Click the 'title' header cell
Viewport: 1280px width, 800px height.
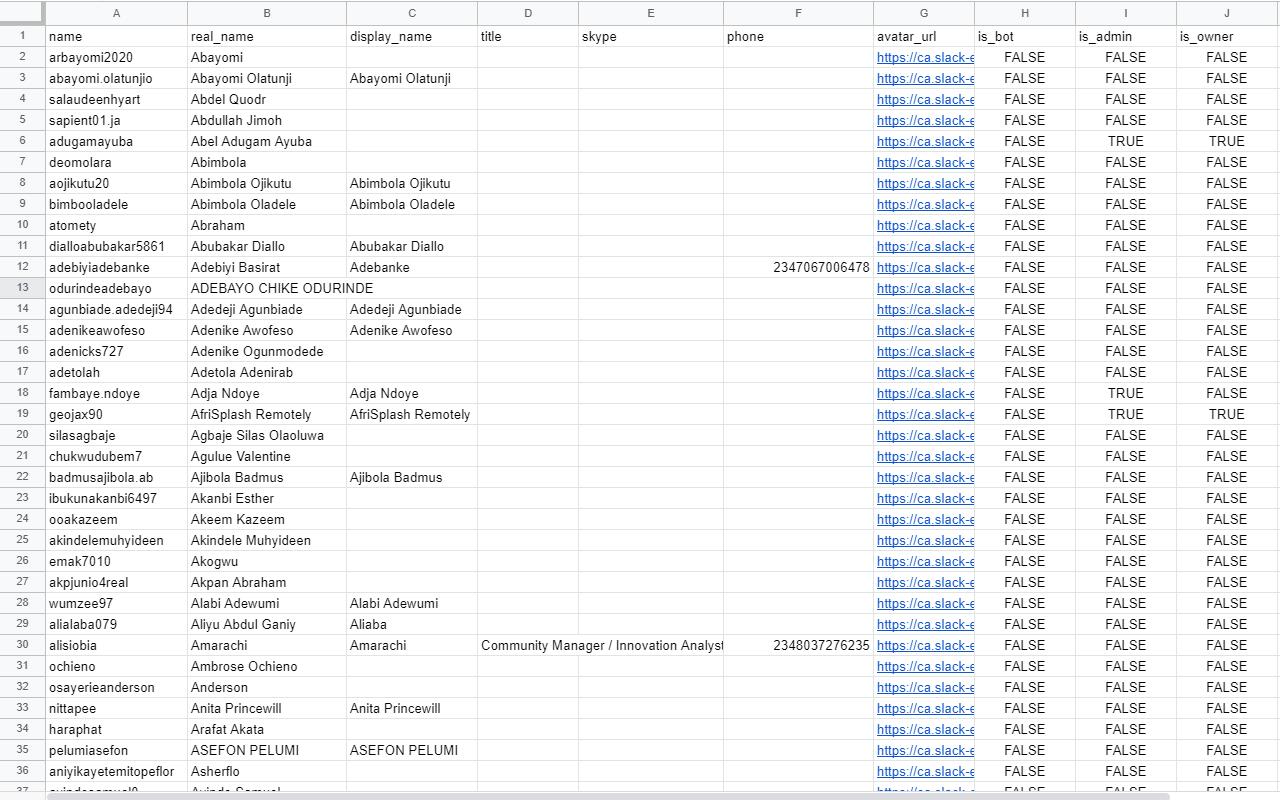point(528,36)
